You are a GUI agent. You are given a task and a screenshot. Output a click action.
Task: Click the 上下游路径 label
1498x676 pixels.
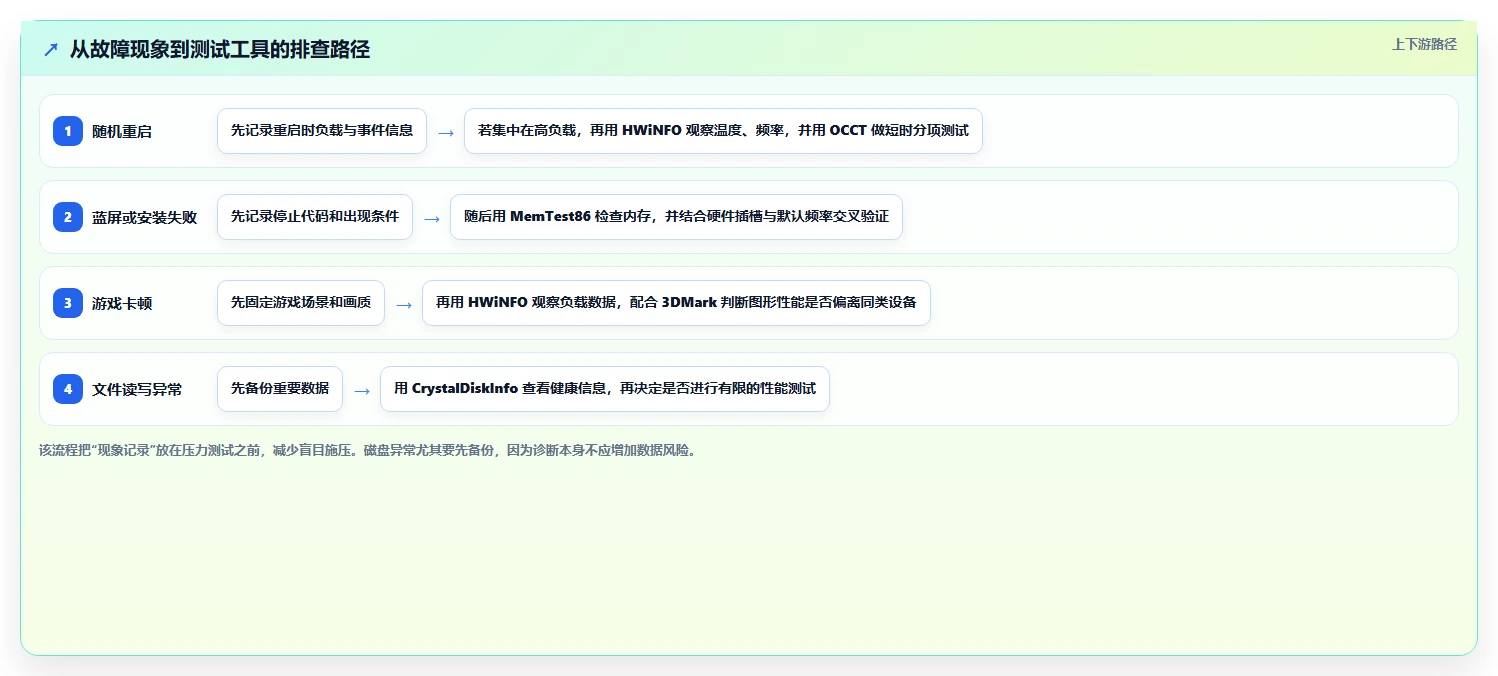click(1424, 44)
